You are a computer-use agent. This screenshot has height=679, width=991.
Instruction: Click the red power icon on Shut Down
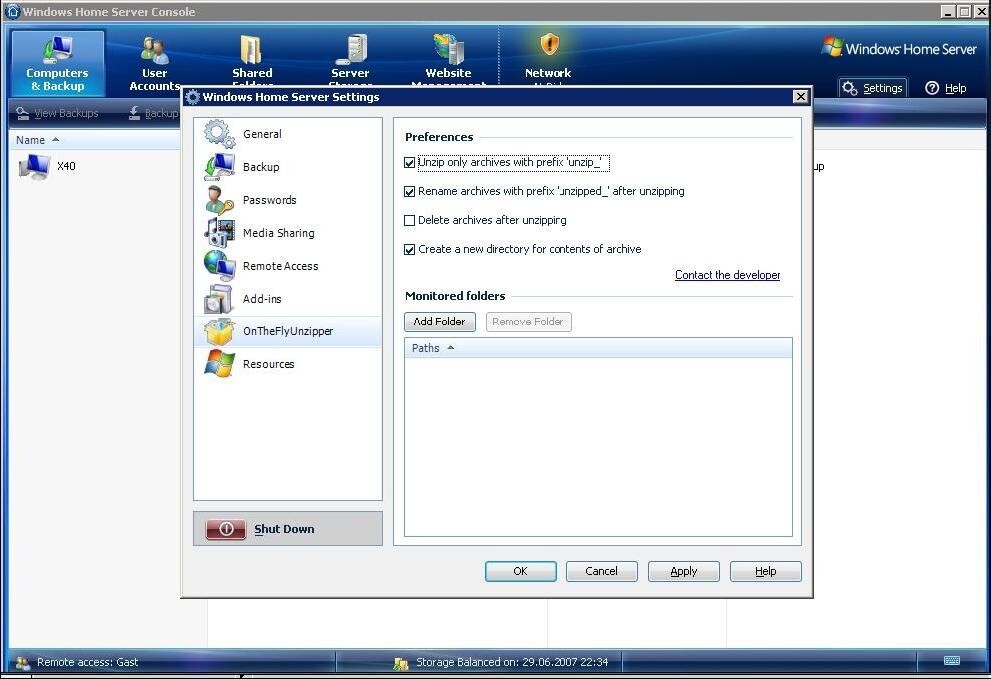pyautogui.click(x=226, y=529)
